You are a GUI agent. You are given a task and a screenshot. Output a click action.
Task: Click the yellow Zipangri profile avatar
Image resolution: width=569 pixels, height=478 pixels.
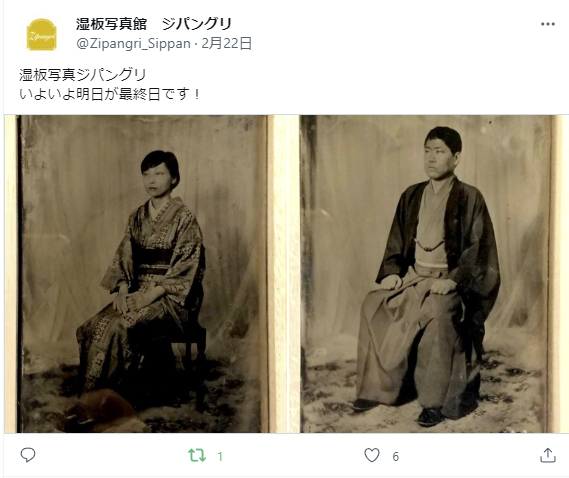pos(42,35)
